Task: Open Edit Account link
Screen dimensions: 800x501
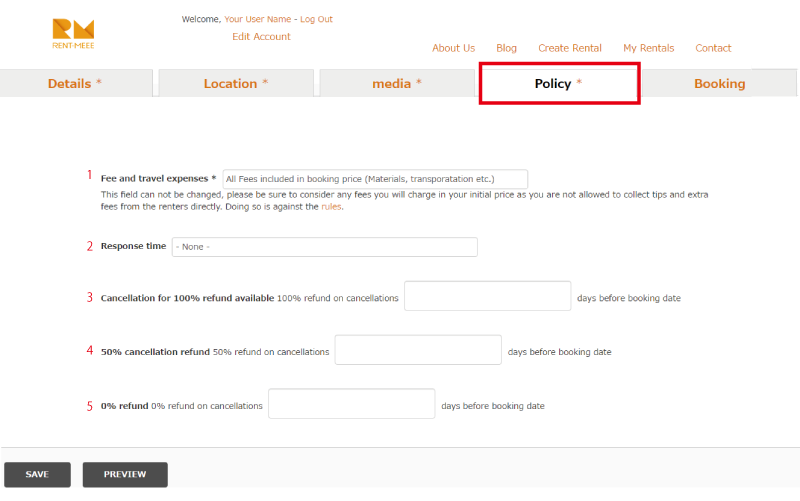Action: (261, 37)
